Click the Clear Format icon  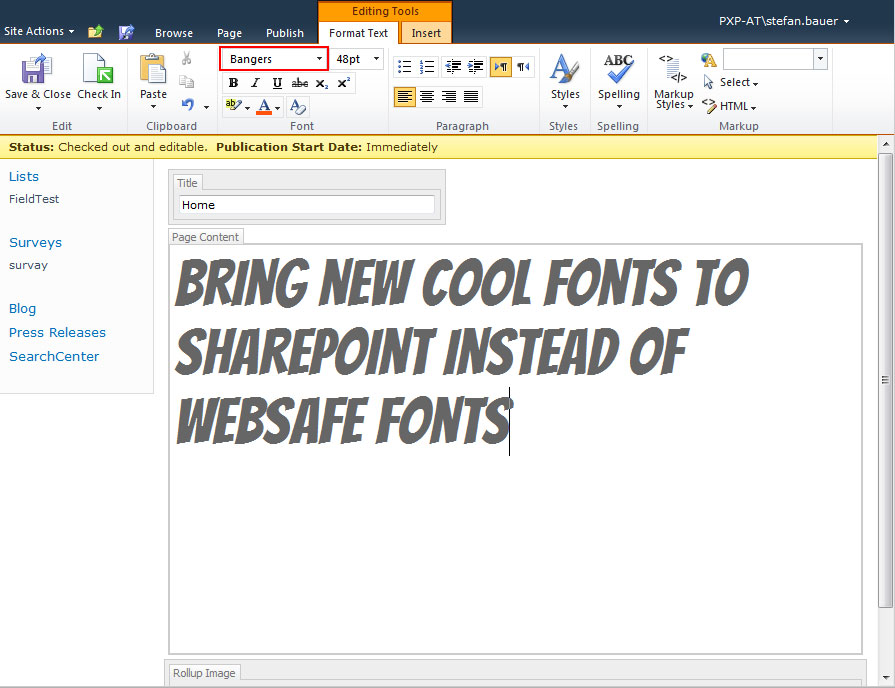pos(298,106)
